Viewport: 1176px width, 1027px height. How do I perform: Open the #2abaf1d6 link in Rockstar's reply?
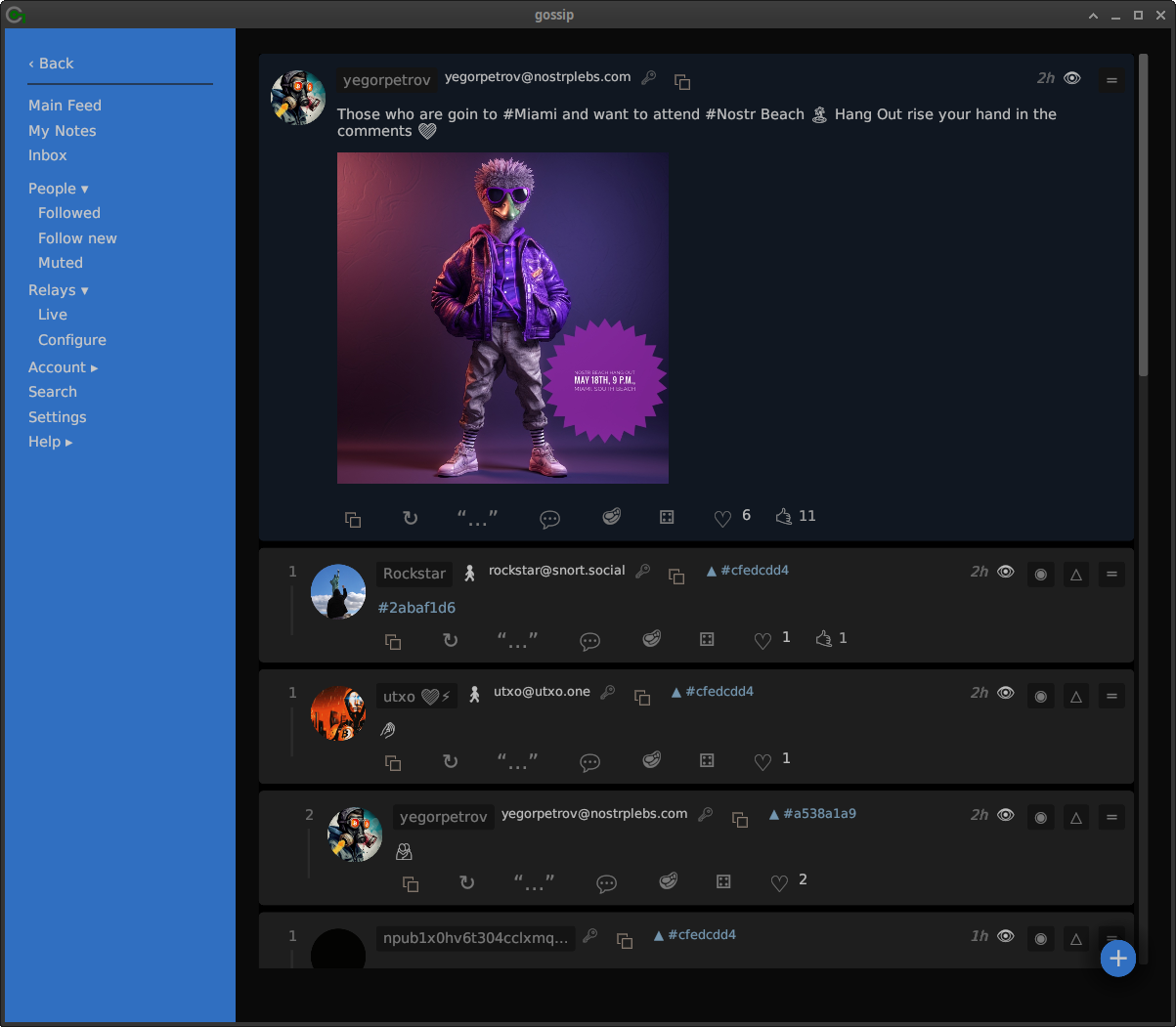point(416,608)
